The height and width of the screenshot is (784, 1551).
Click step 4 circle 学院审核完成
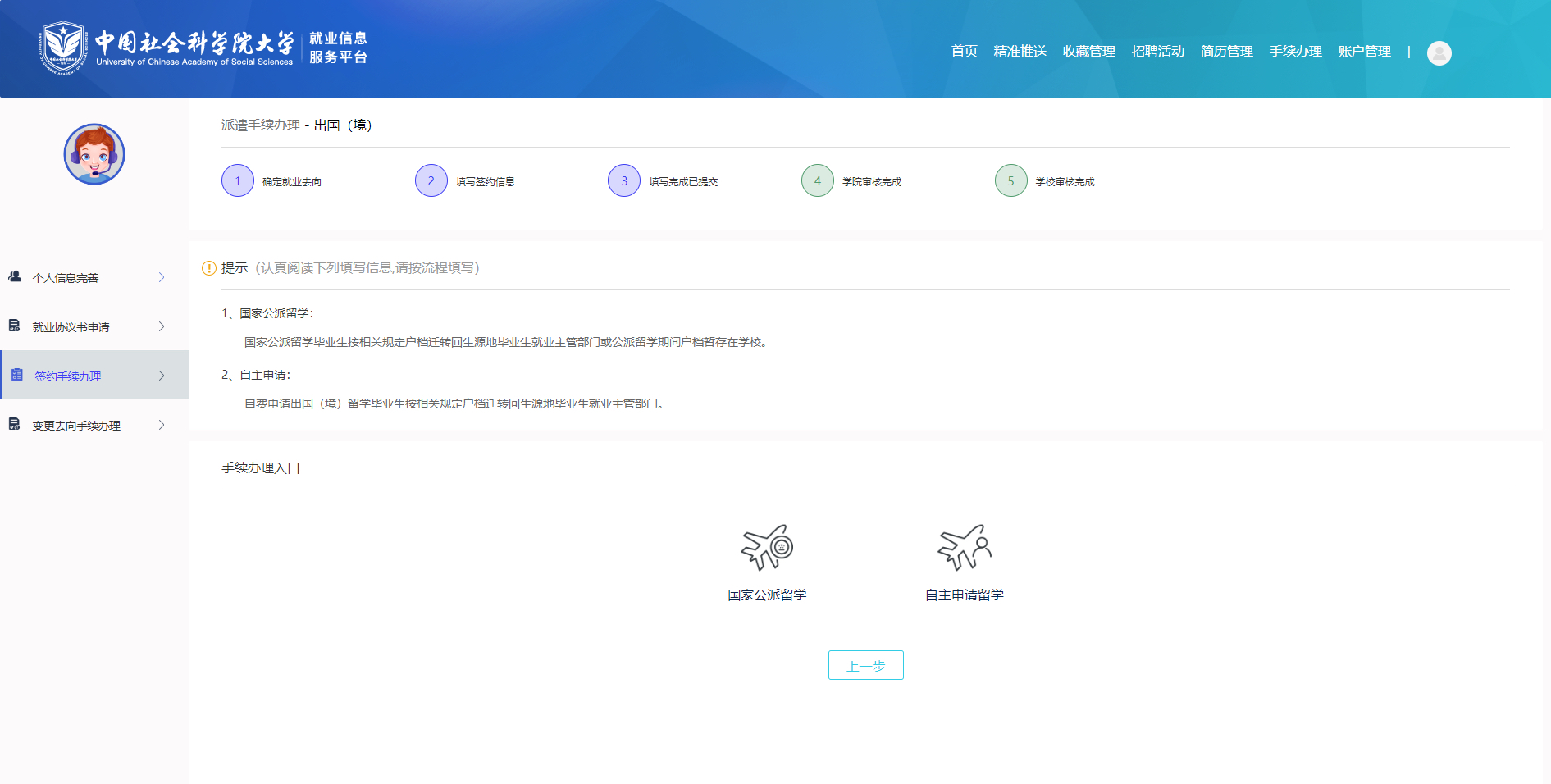pos(817,181)
